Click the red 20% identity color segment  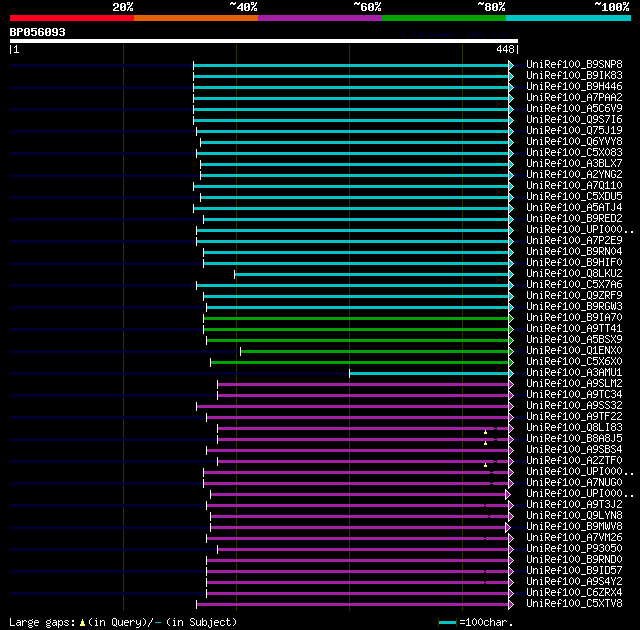tap(72, 18)
